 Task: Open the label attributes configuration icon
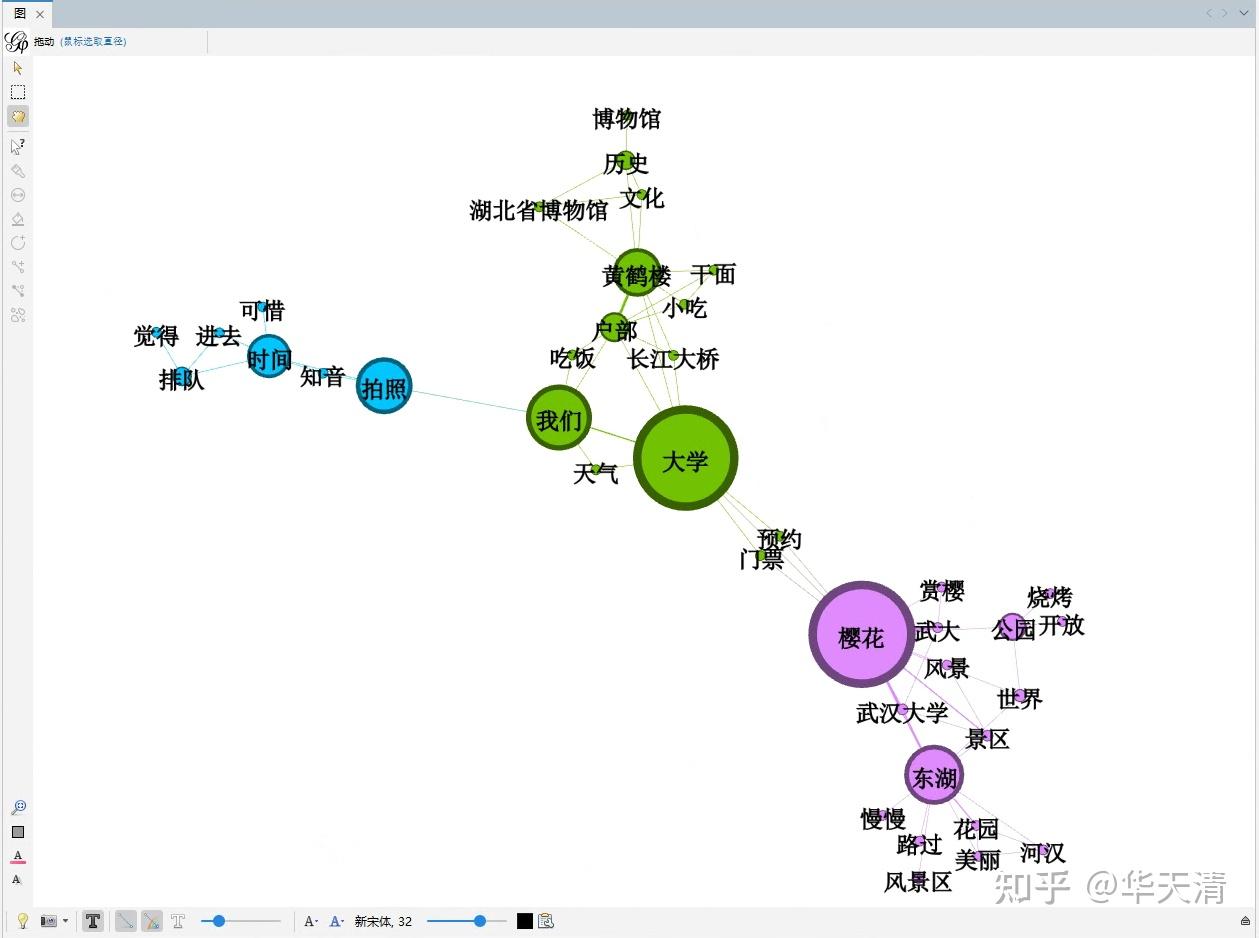point(545,921)
